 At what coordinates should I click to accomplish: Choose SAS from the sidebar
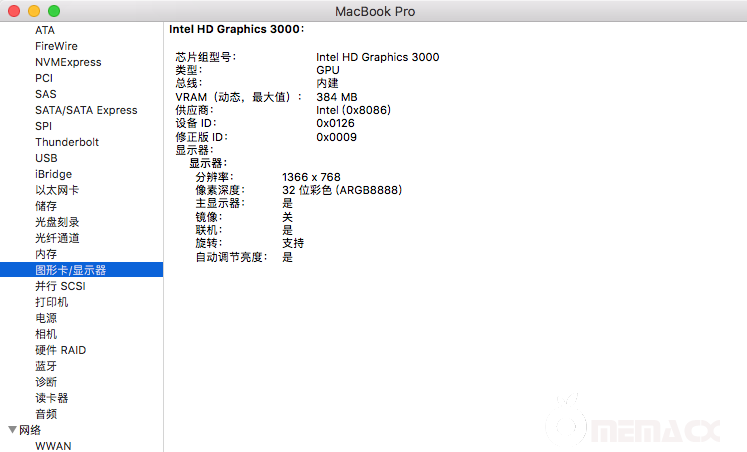[46, 94]
